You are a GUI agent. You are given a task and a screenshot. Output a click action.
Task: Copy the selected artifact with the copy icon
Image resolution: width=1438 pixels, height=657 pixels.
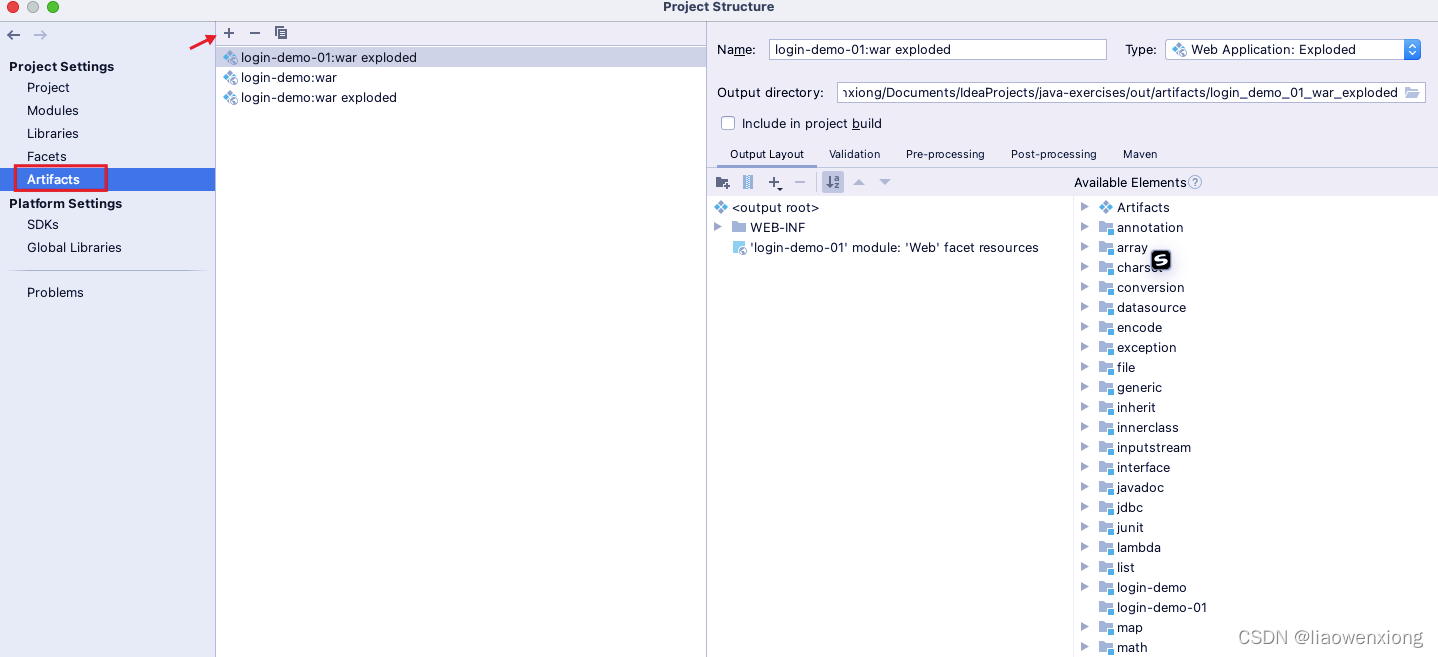click(281, 33)
